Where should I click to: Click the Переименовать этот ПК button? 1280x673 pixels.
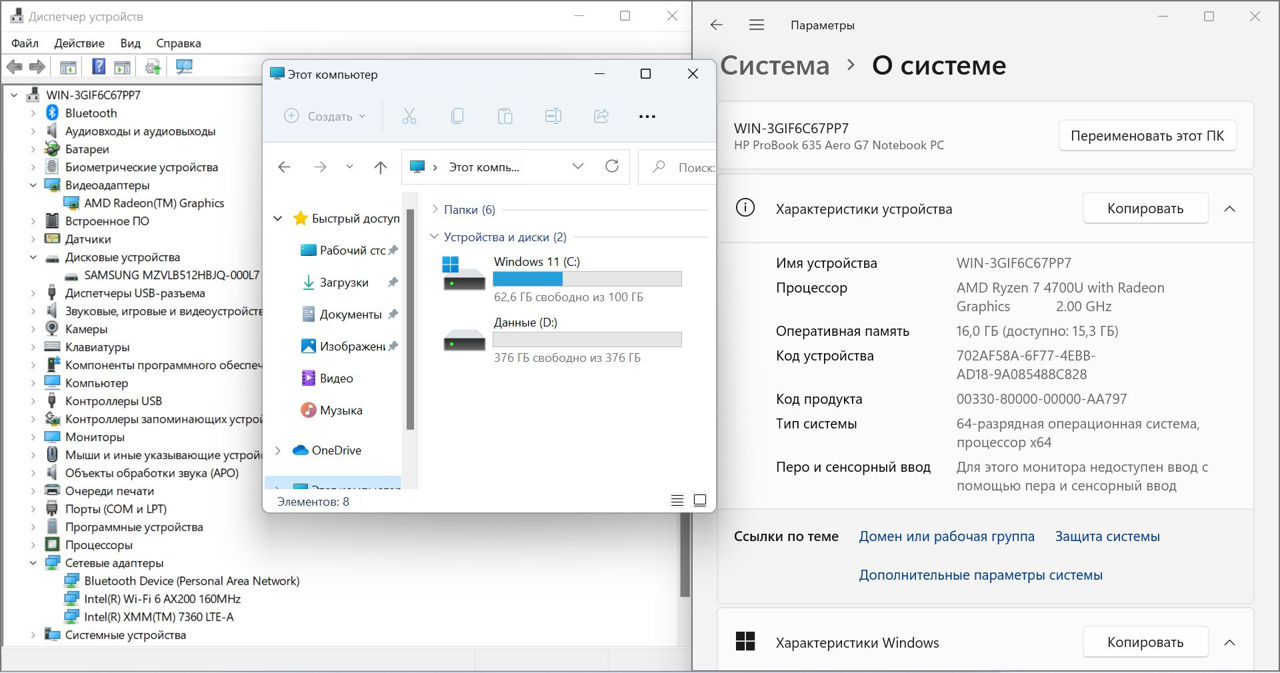(x=1147, y=136)
